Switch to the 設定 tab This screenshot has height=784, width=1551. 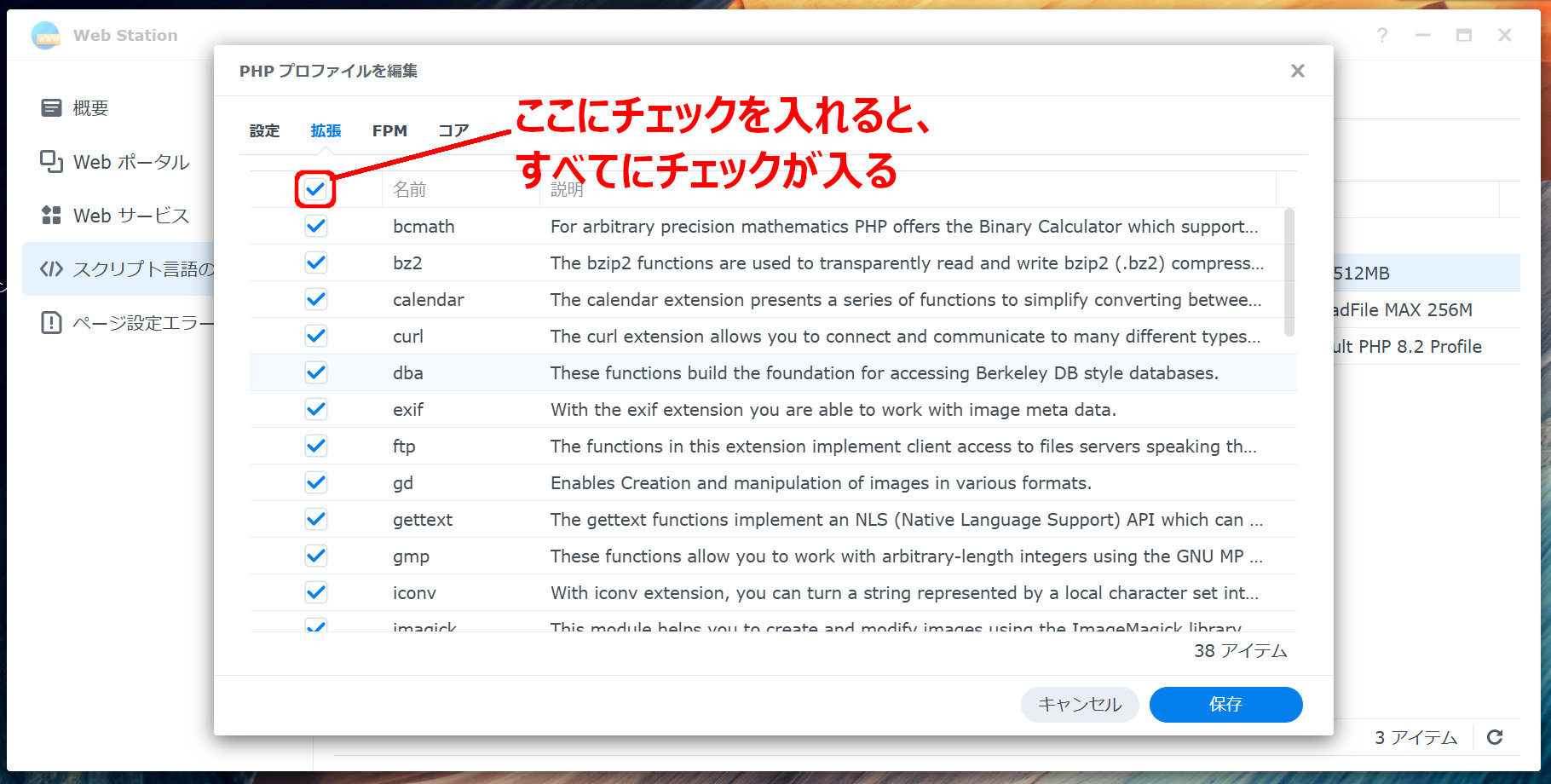[x=264, y=130]
